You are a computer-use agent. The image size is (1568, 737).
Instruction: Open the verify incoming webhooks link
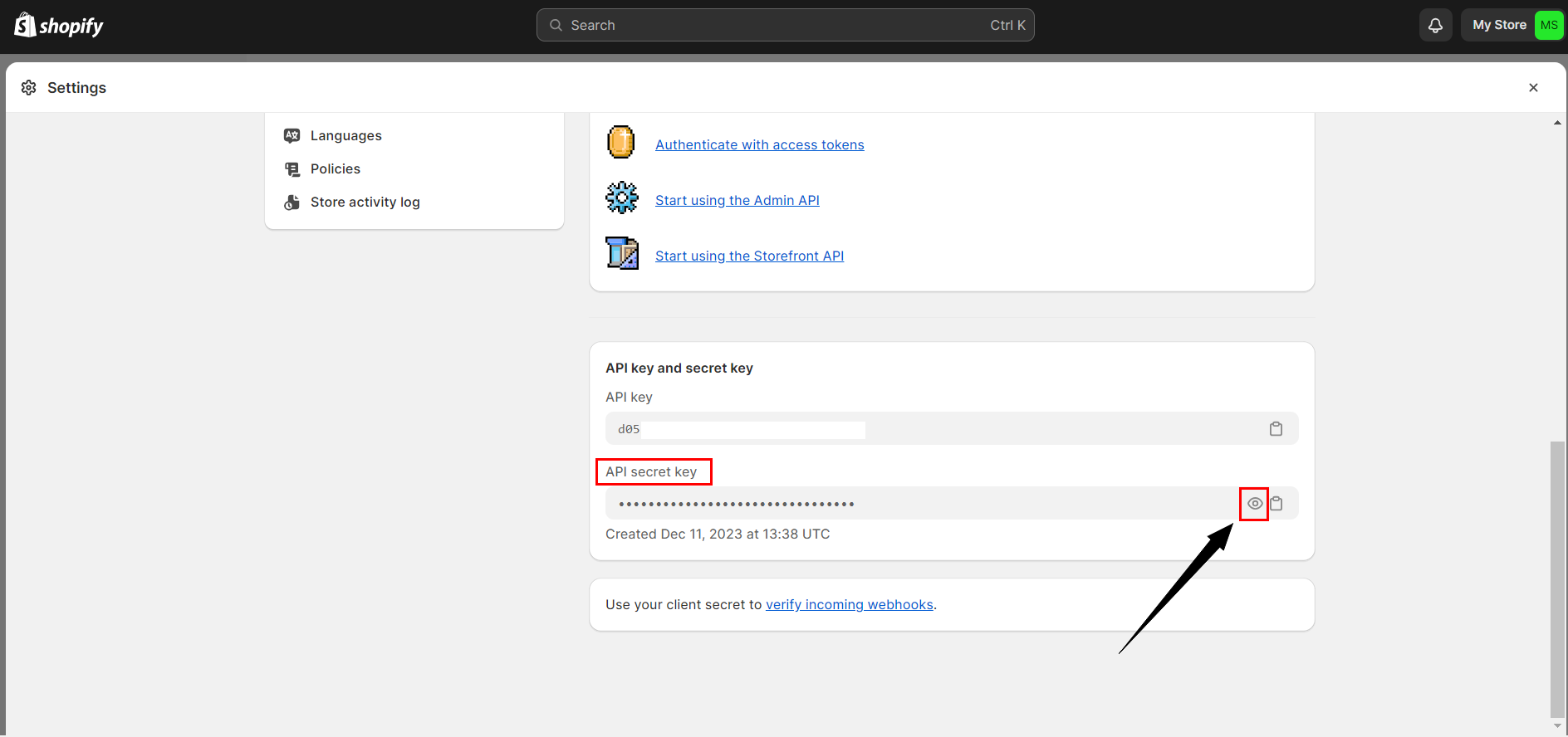coord(849,605)
